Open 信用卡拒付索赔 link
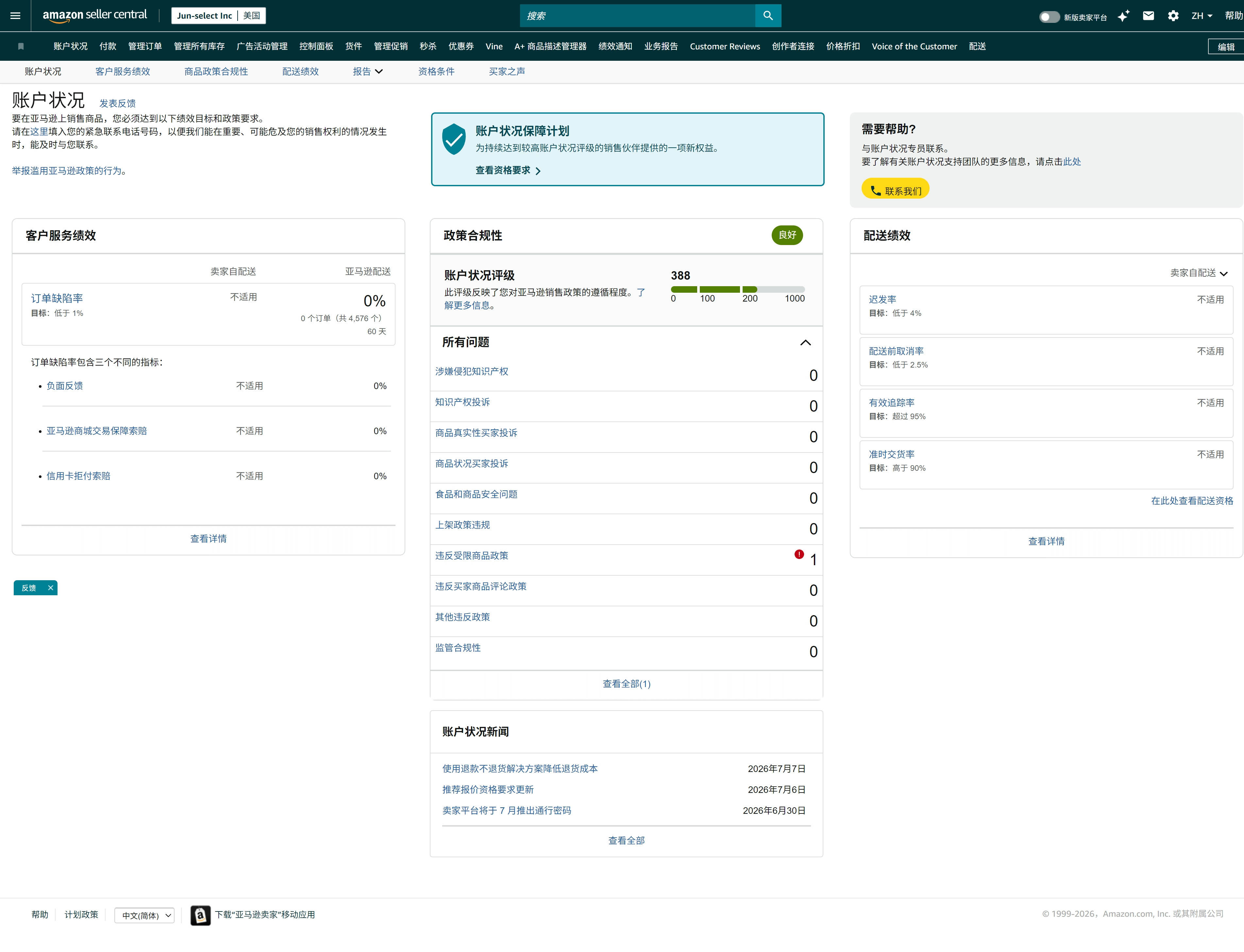Screen dimensions: 1244x952 click(78, 476)
